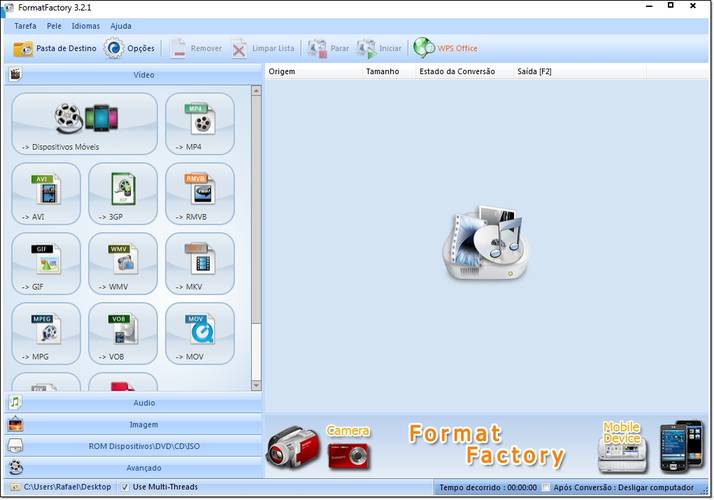Click the Tamanho column header
This screenshot has height=500, width=714.
coord(389,71)
